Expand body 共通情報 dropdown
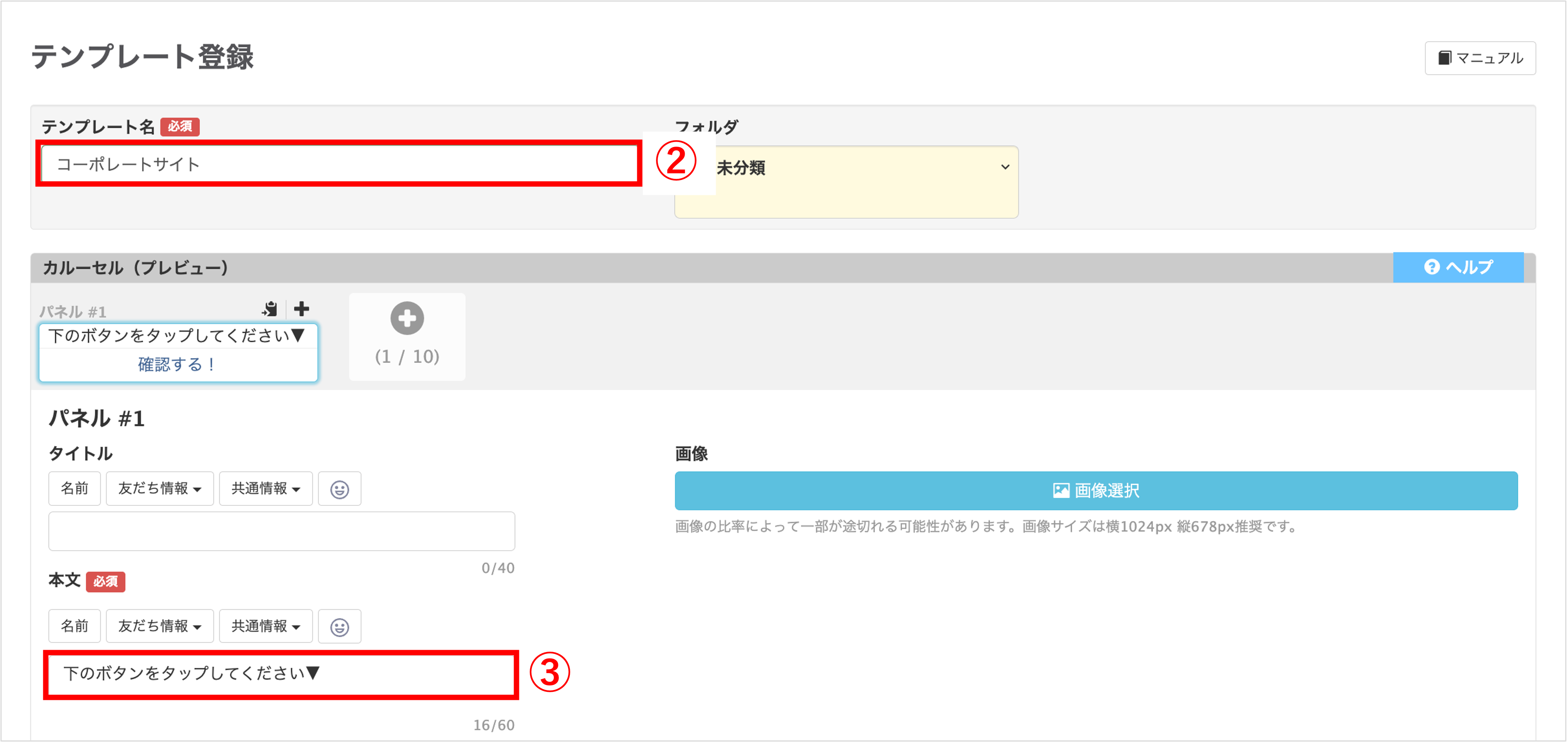 tap(265, 626)
